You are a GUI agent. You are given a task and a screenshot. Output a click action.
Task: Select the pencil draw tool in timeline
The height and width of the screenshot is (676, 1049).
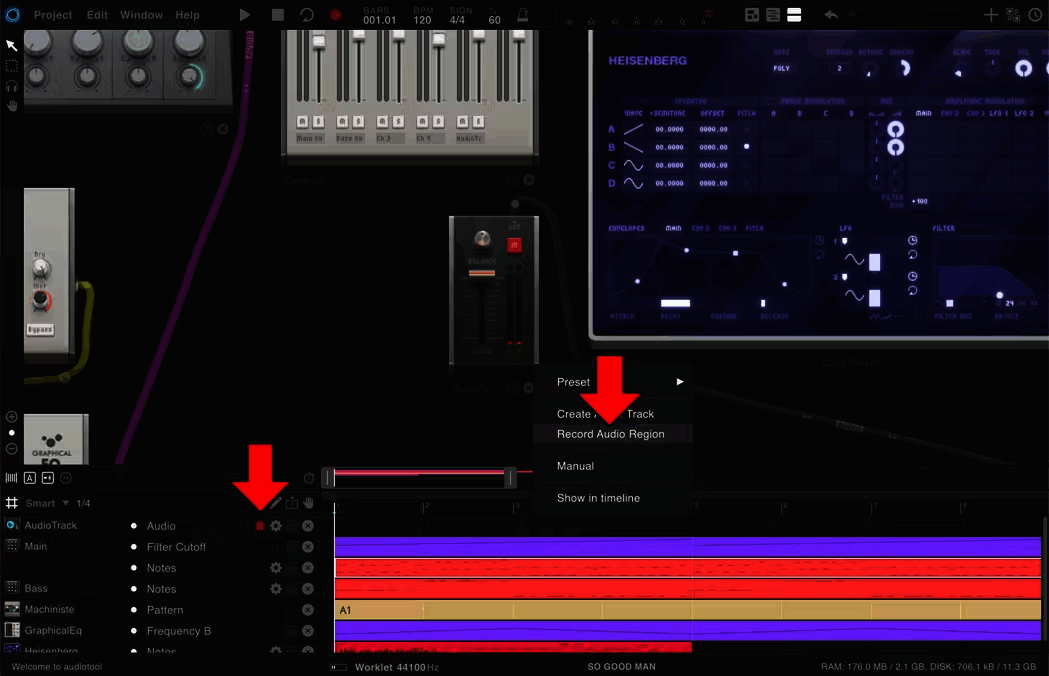[x=275, y=503]
